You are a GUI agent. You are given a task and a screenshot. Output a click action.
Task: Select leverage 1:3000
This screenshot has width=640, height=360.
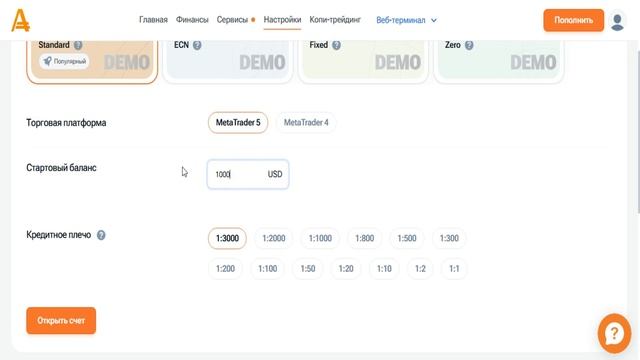pos(227,238)
